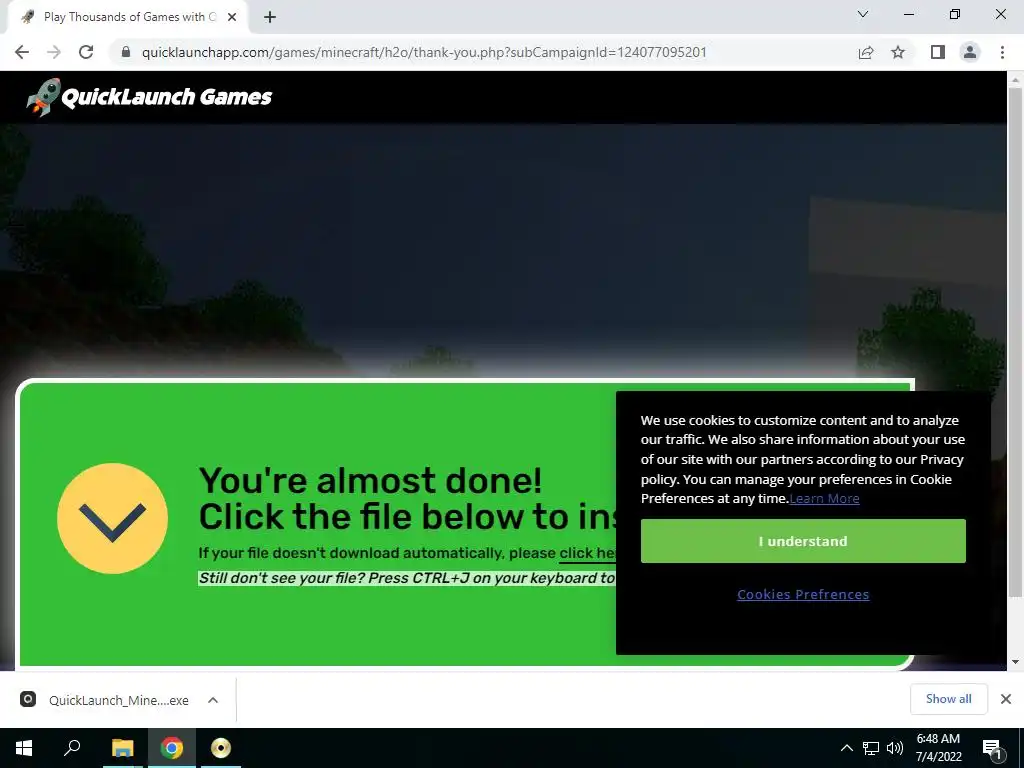Open the Chrome three-dot menu
Viewport: 1024px width, 768px height.
click(x=1002, y=52)
